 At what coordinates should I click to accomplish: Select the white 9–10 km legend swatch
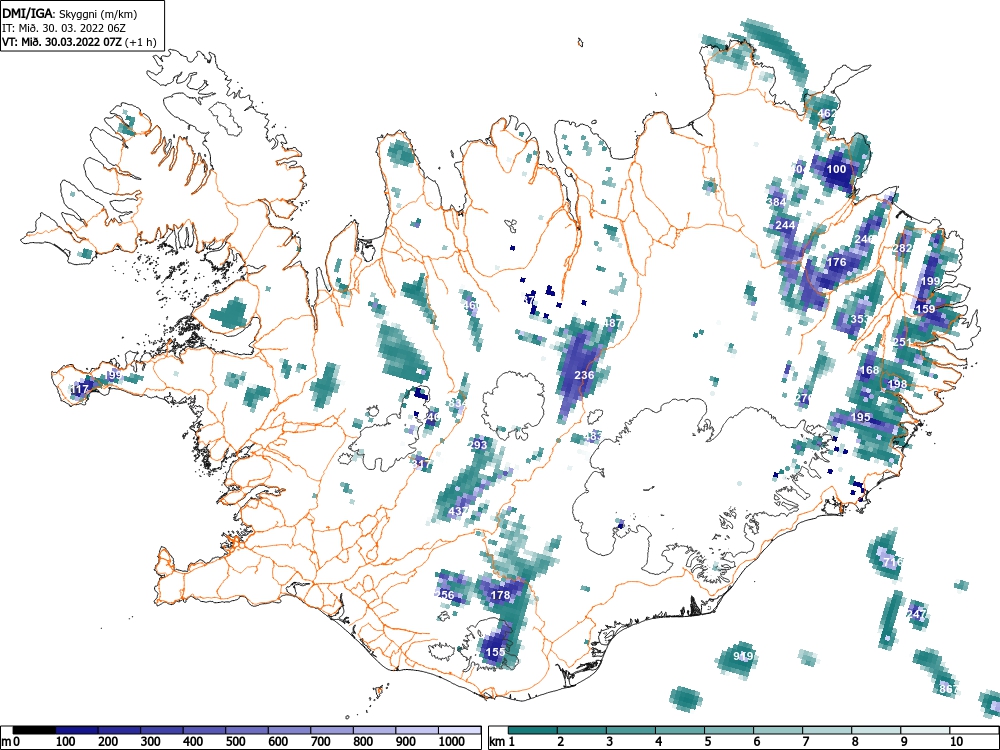click(x=925, y=730)
